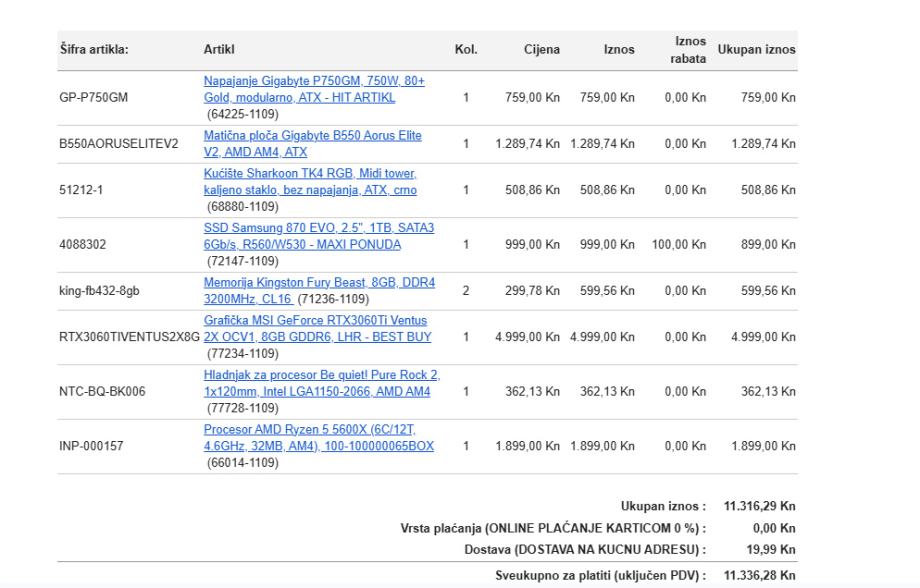Click the grand total 11.336,28 Kn
The height and width of the screenshot is (588, 920).
pyautogui.click(x=763, y=576)
